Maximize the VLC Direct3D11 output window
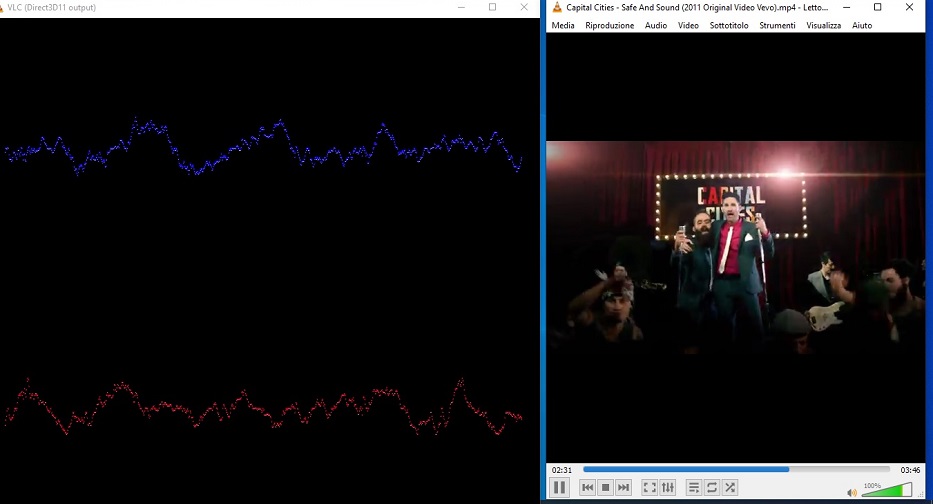Viewport: 933px width, 504px height. 492,7
